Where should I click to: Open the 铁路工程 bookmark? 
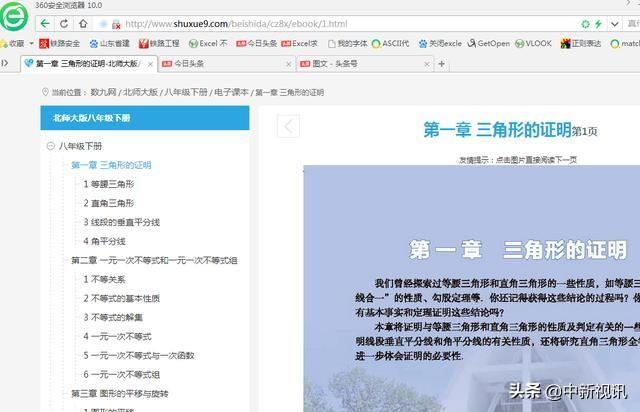159,43
